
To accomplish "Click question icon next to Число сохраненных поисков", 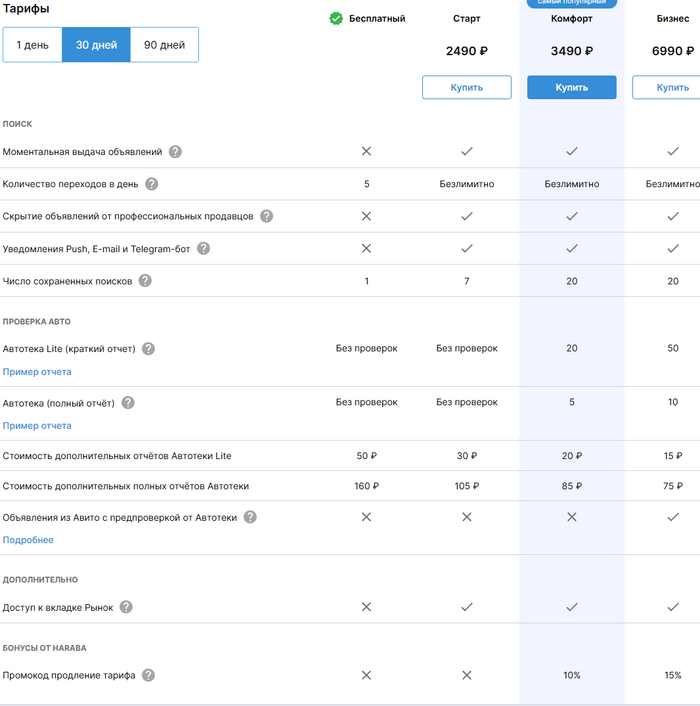I will pyautogui.click(x=145, y=281).
